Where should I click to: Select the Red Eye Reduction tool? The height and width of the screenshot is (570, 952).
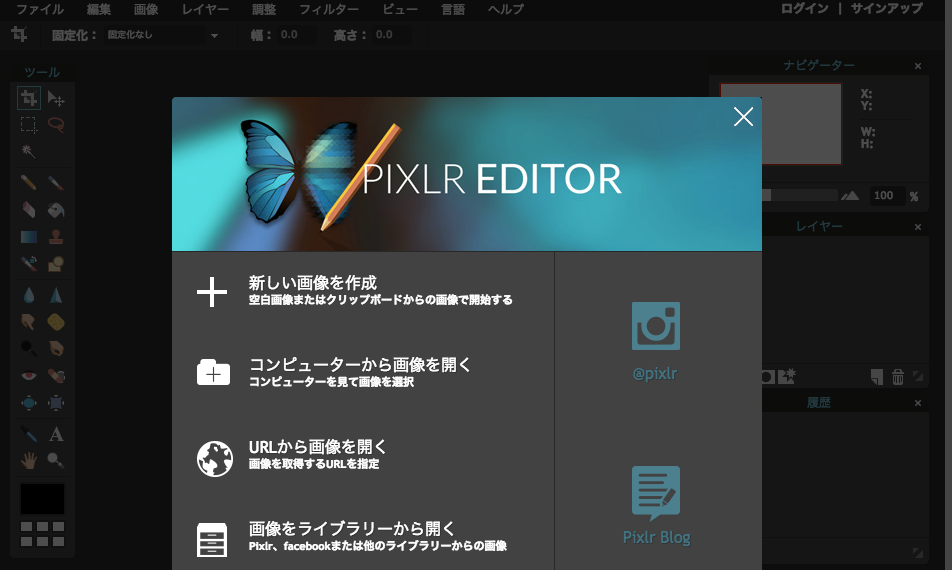tap(29, 375)
